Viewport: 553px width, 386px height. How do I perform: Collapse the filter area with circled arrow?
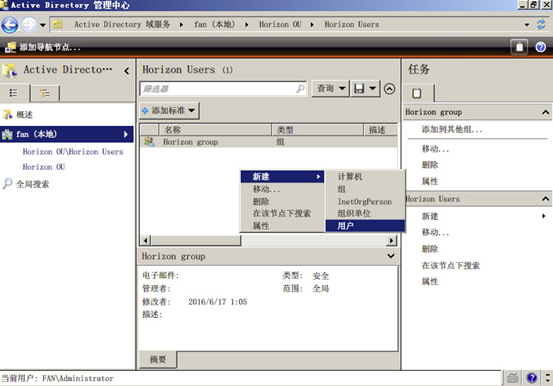[x=389, y=89]
